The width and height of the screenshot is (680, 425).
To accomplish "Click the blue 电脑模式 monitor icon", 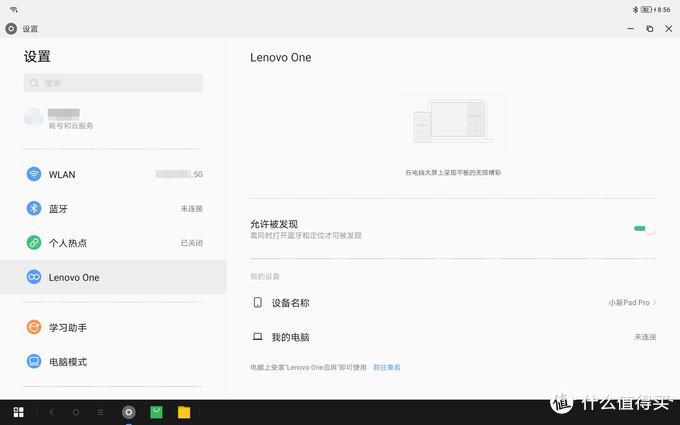I will tap(34, 361).
